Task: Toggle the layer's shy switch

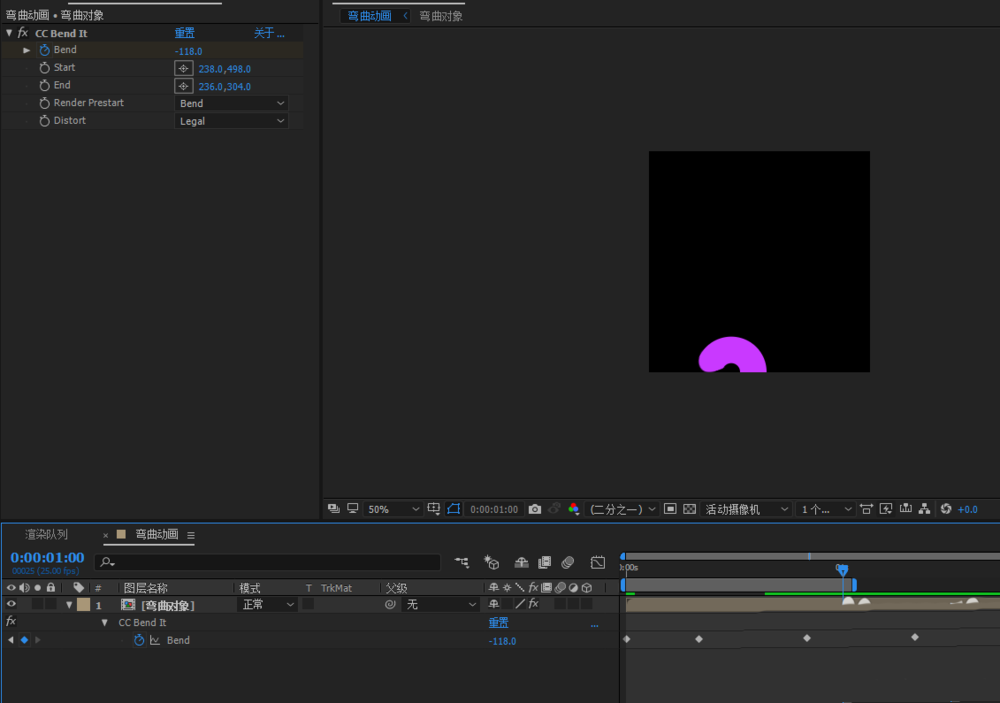Action: 493,603
